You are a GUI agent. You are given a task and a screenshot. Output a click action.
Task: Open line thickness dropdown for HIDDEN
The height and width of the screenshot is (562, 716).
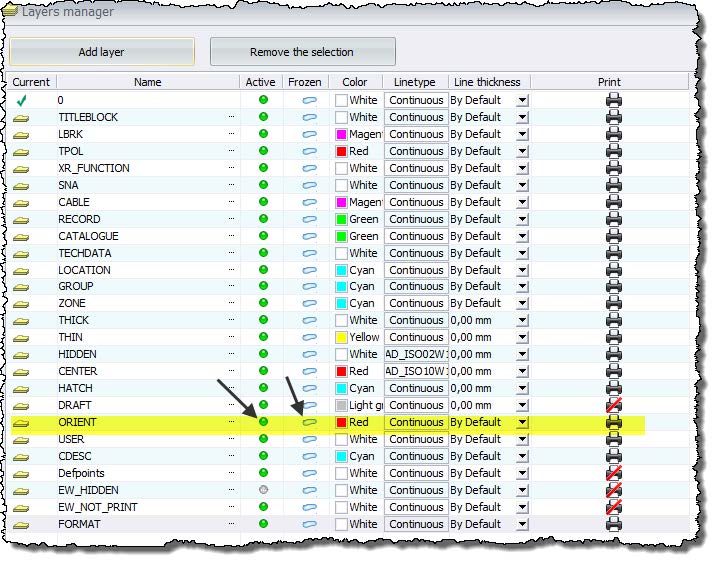(x=522, y=355)
